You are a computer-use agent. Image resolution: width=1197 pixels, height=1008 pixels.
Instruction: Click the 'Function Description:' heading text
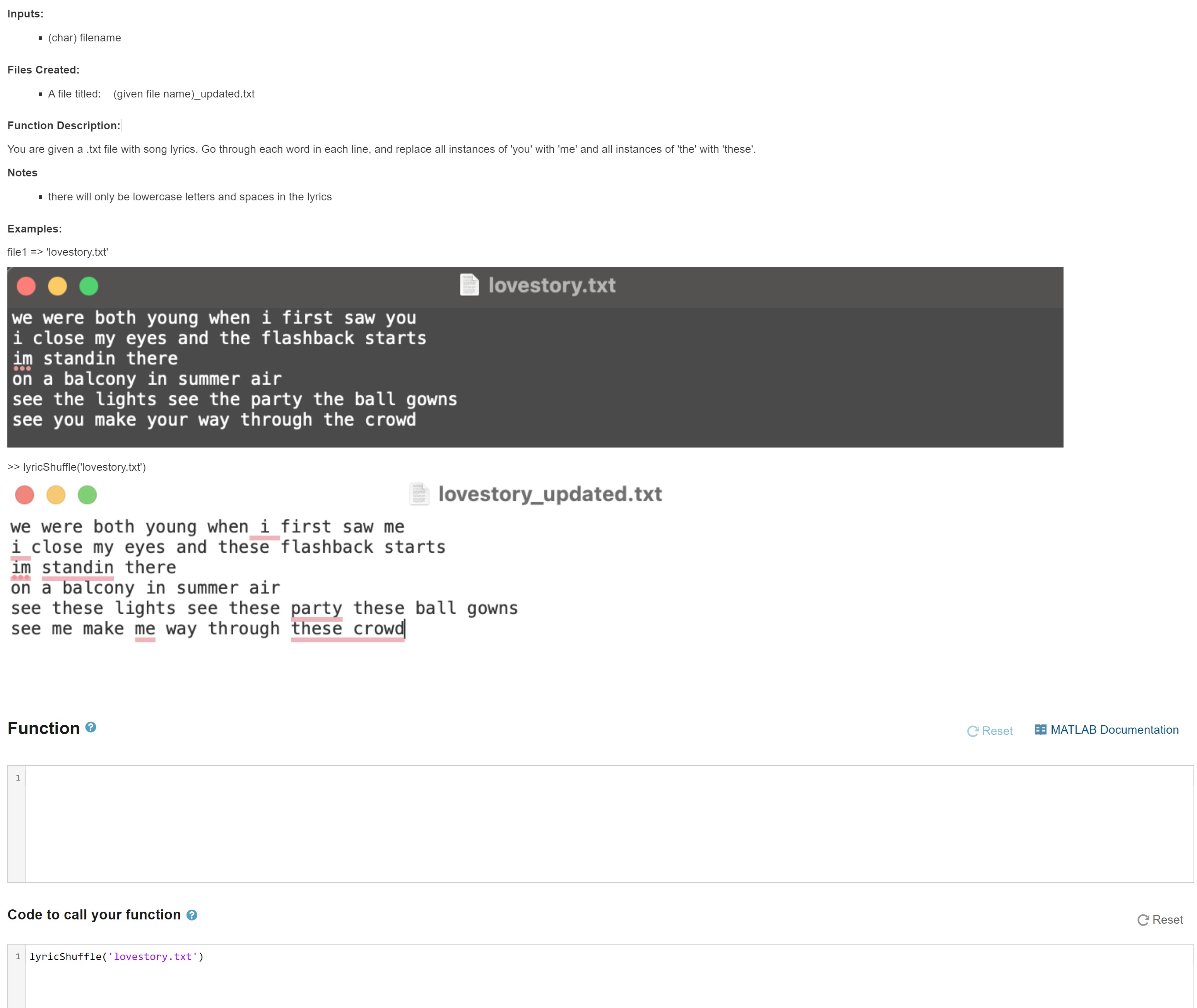pos(64,125)
